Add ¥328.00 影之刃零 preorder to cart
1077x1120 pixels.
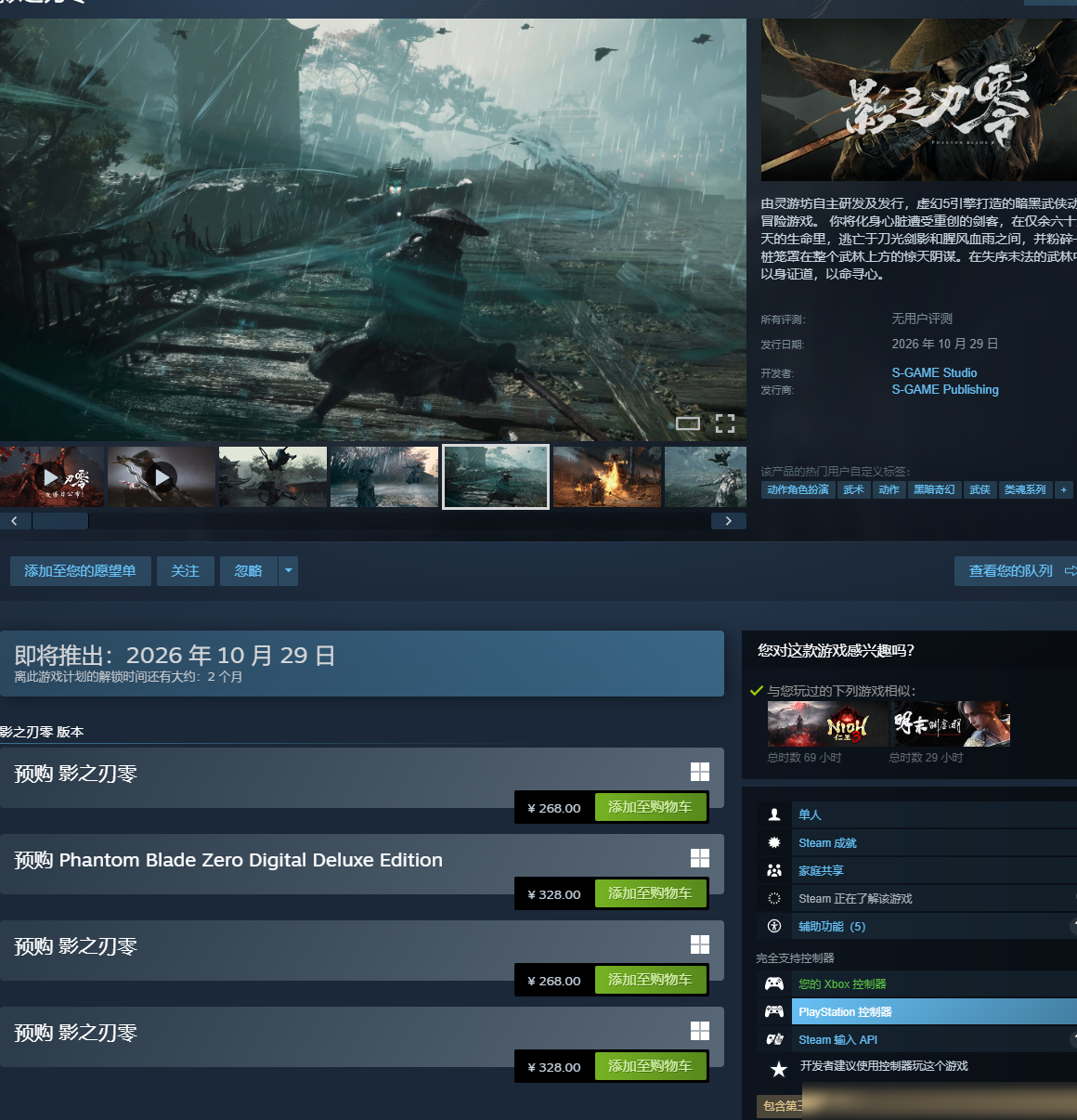pyautogui.click(x=650, y=1066)
